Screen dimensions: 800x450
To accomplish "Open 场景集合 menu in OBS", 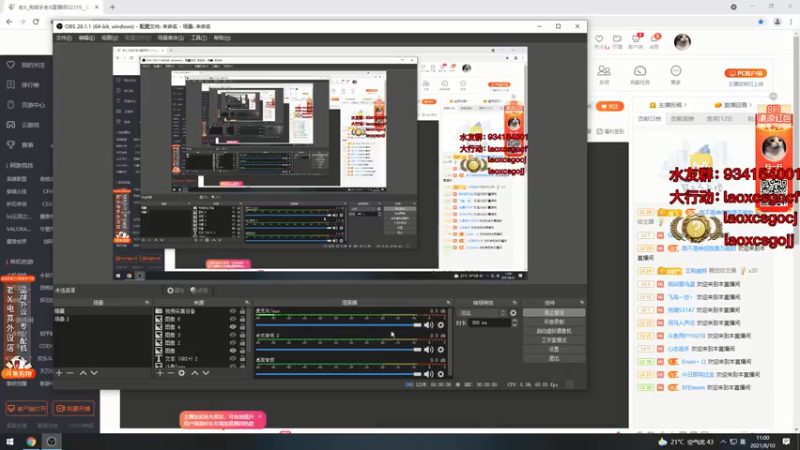I will (x=170, y=38).
